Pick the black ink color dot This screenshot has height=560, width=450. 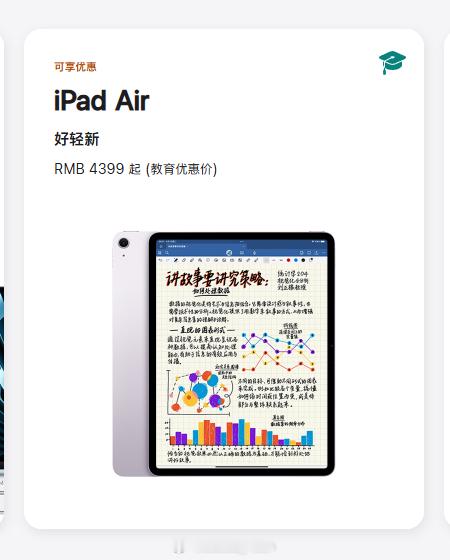pos(303,260)
